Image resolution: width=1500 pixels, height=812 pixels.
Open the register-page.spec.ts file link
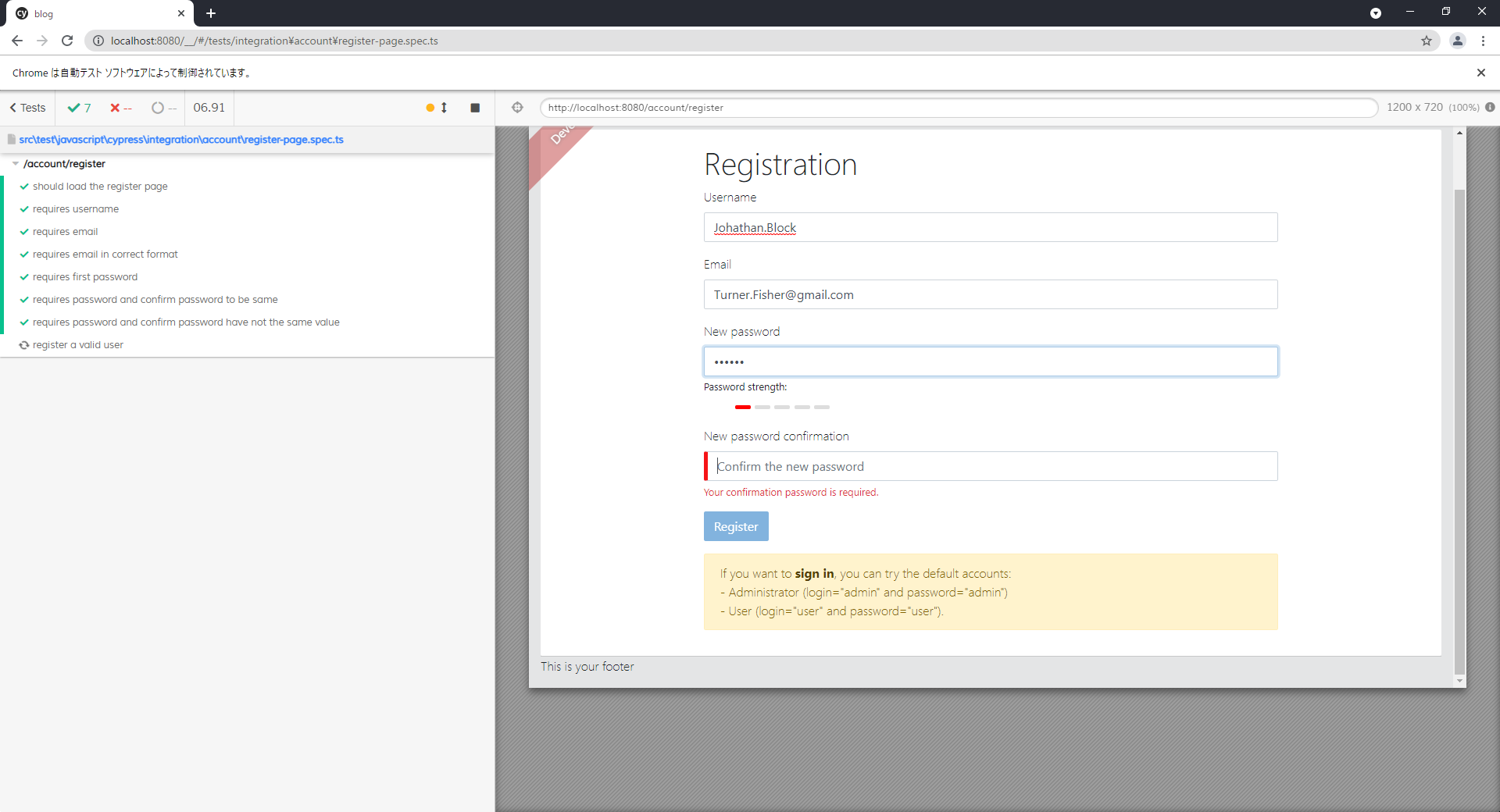181,140
